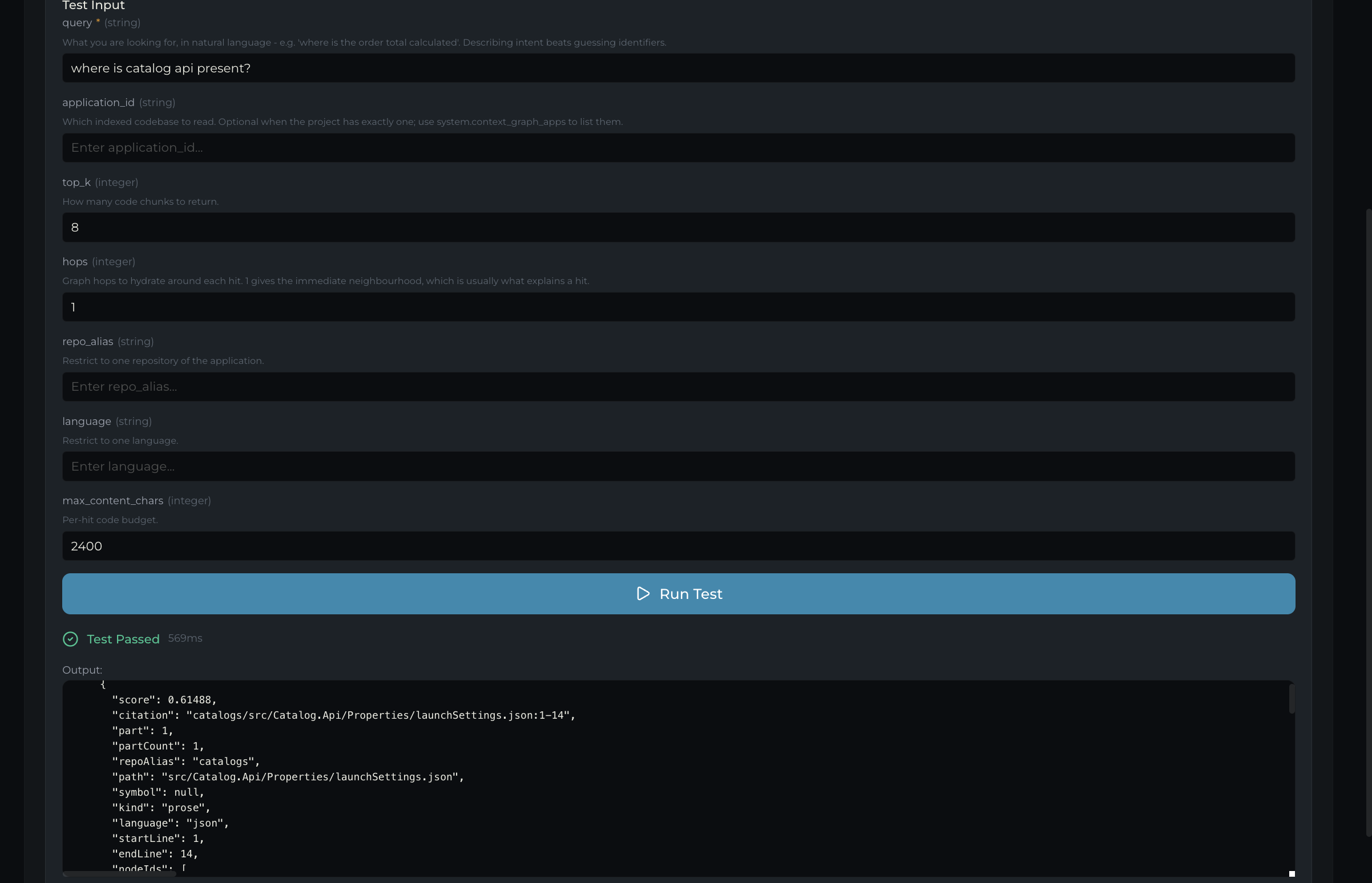The image size is (1372, 883).
Task: Click the "max_content_chars" field label
Action: (112, 501)
